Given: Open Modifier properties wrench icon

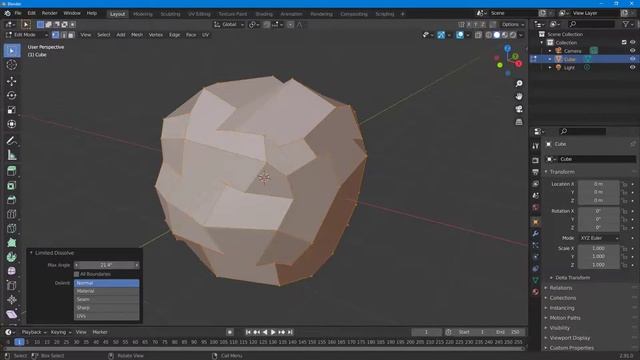Looking at the screenshot, I should click(536, 233).
